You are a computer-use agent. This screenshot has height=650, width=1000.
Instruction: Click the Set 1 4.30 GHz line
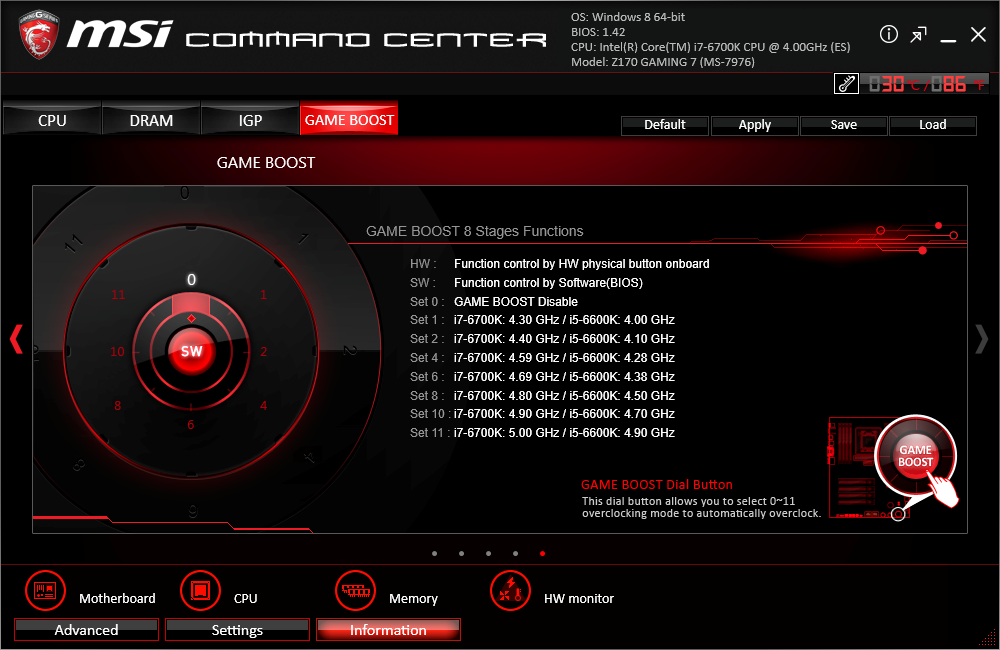point(542,320)
